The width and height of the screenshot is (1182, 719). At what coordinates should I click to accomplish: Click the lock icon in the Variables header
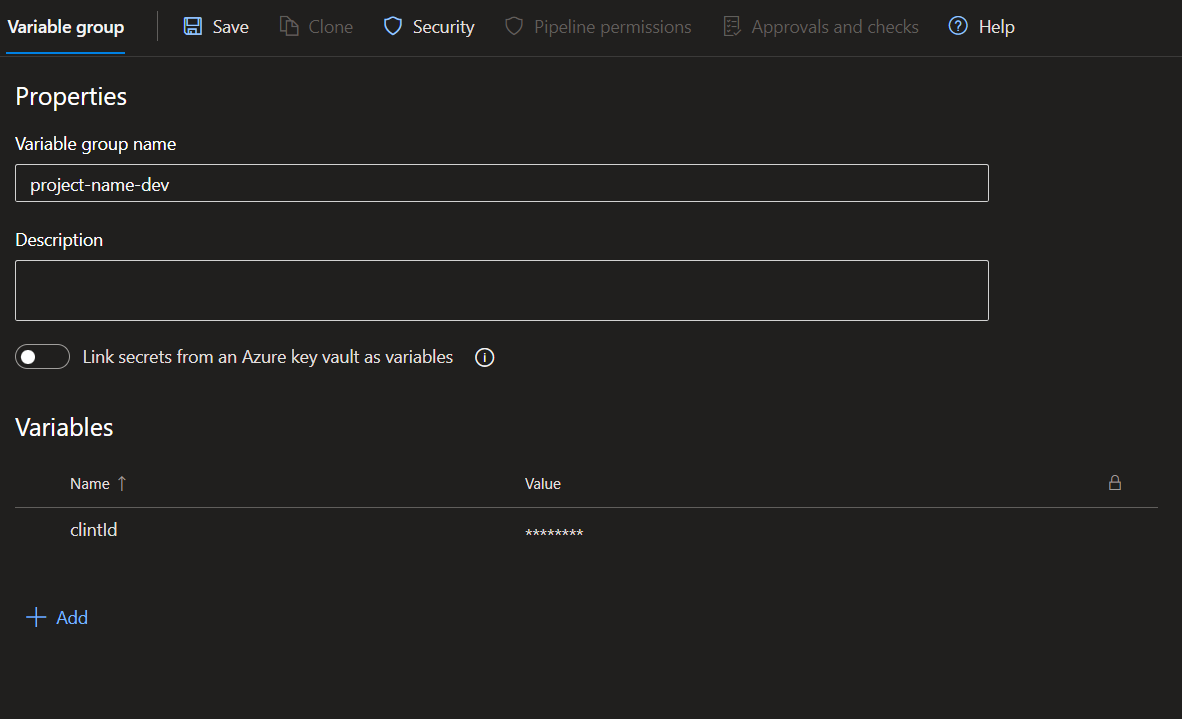(x=1115, y=483)
